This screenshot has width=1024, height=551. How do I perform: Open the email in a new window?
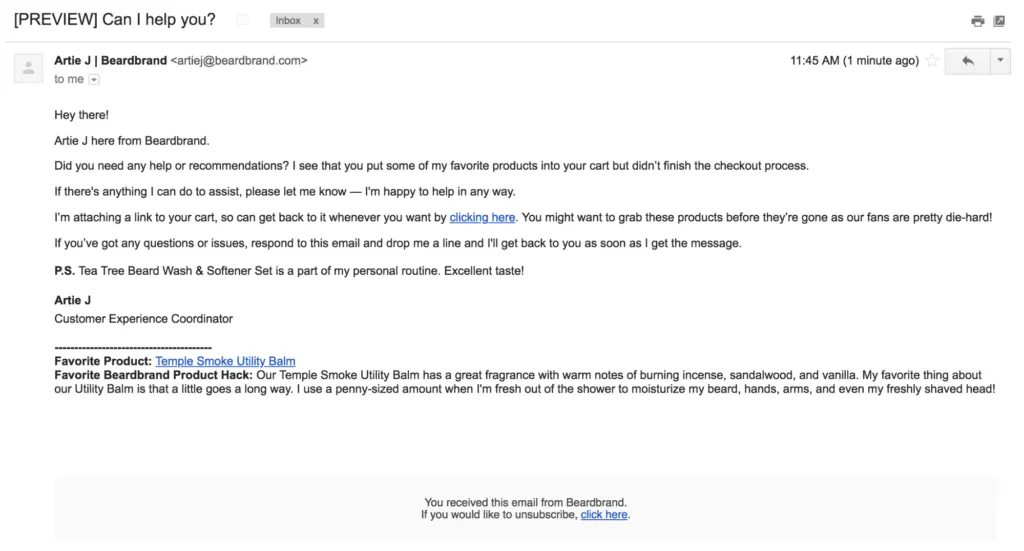999,21
